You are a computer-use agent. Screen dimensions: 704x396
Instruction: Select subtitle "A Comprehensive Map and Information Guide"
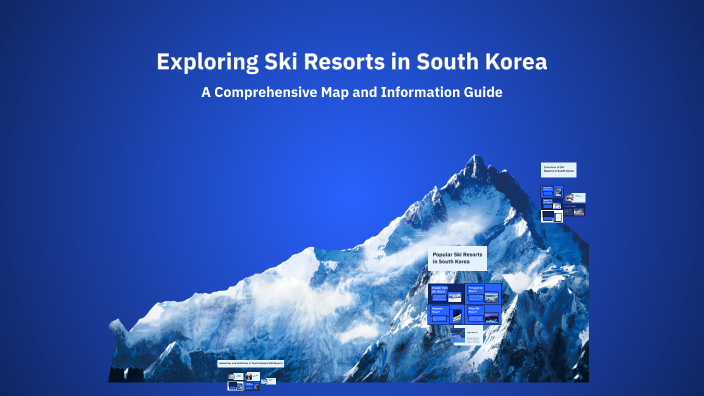click(x=352, y=92)
